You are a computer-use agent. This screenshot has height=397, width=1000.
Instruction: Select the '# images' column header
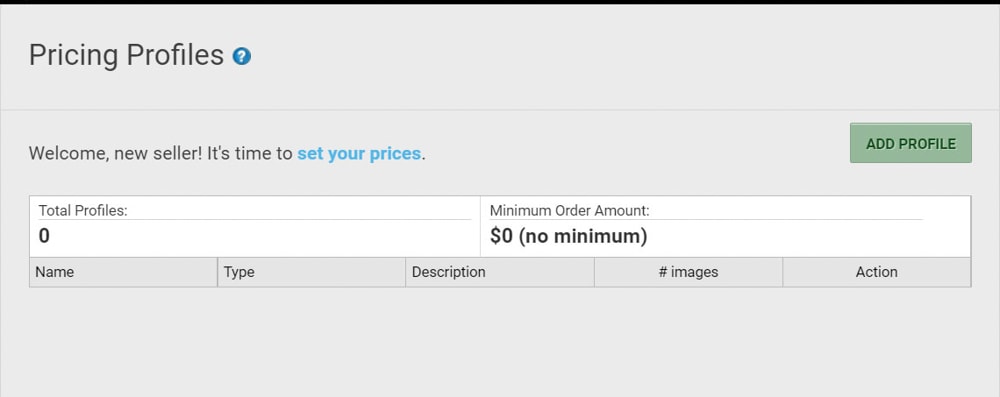(688, 272)
